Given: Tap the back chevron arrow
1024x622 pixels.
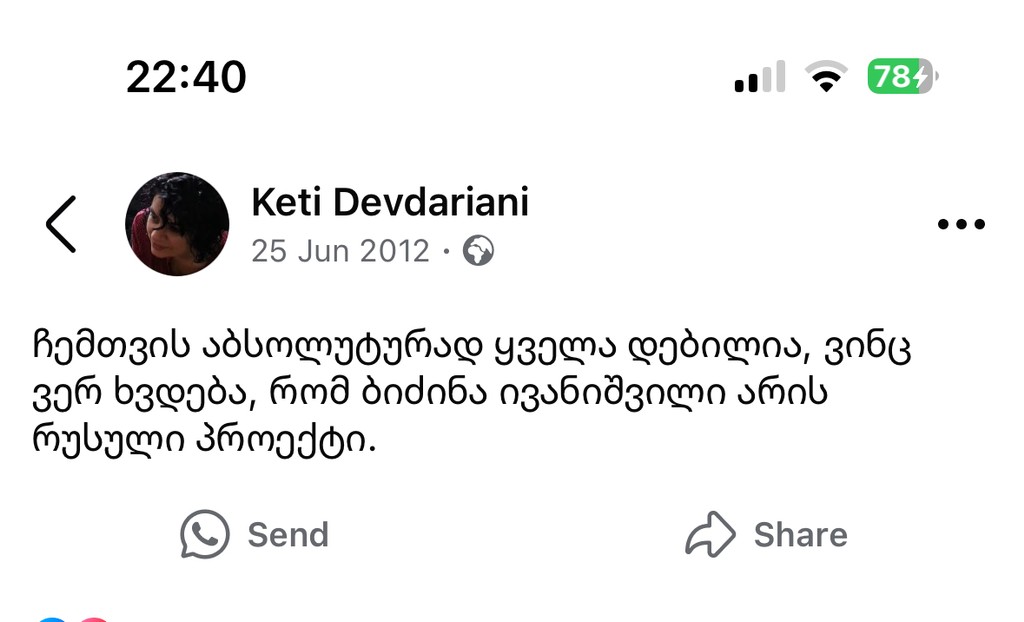Looking at the screenshot, I should [x=61, y=224].
